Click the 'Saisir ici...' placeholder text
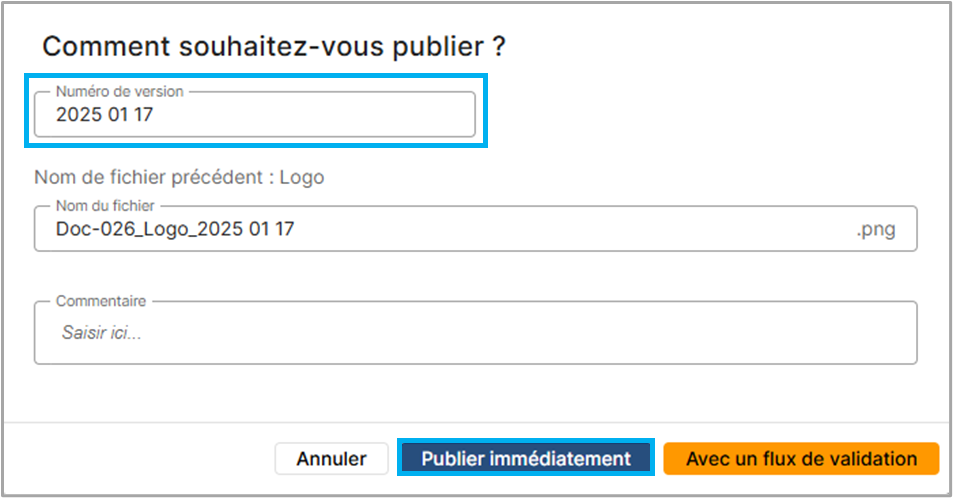 [101, 333]
